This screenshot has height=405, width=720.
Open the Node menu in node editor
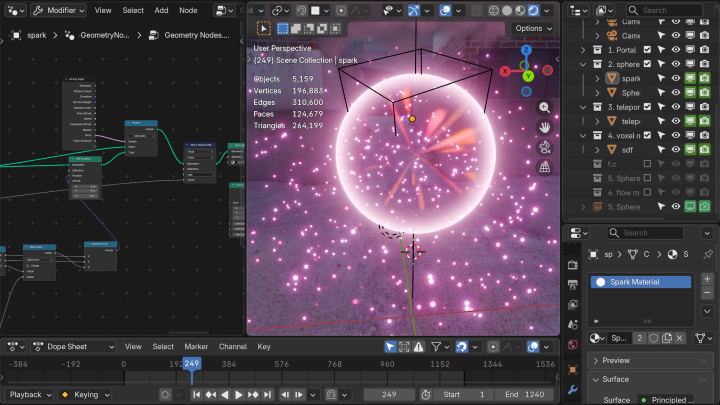pos(188,10)
